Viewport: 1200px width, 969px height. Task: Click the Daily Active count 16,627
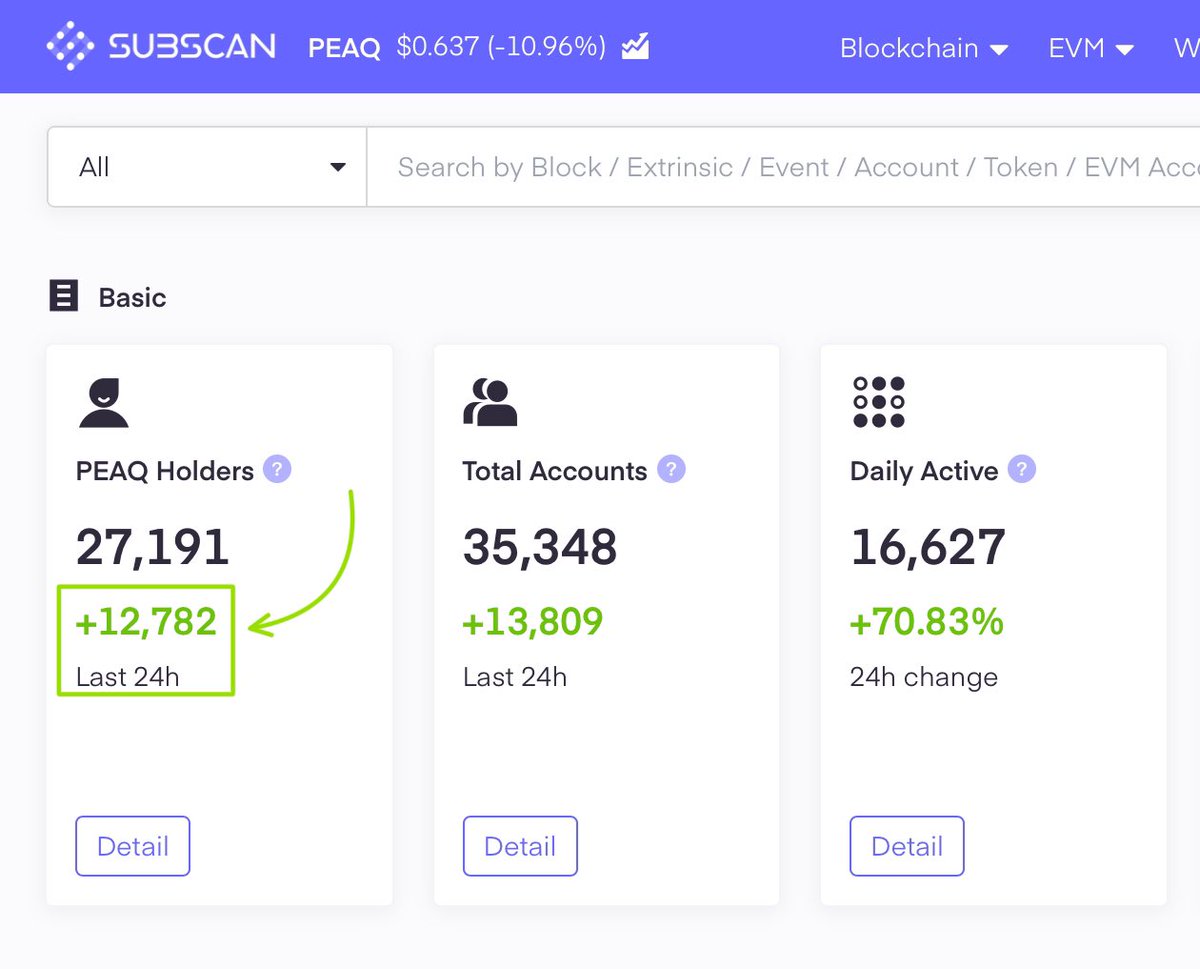[928, 547]
